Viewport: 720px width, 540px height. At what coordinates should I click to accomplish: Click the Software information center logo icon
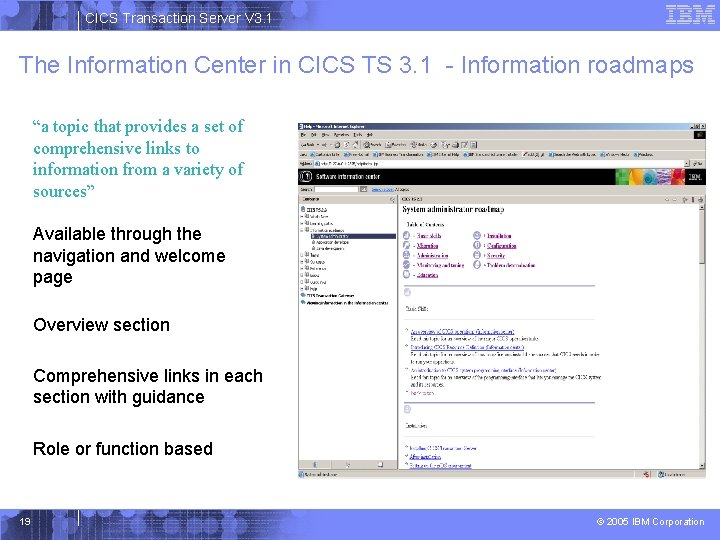click(306, 176)
